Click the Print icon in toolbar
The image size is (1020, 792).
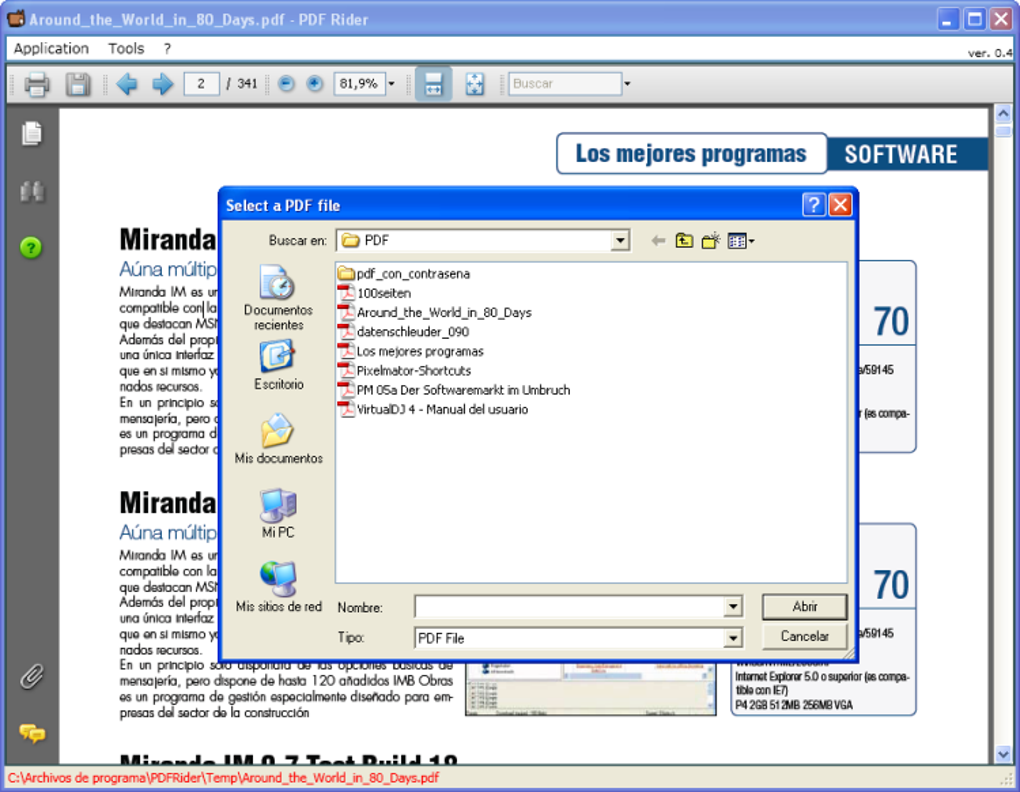click(36, 84)
